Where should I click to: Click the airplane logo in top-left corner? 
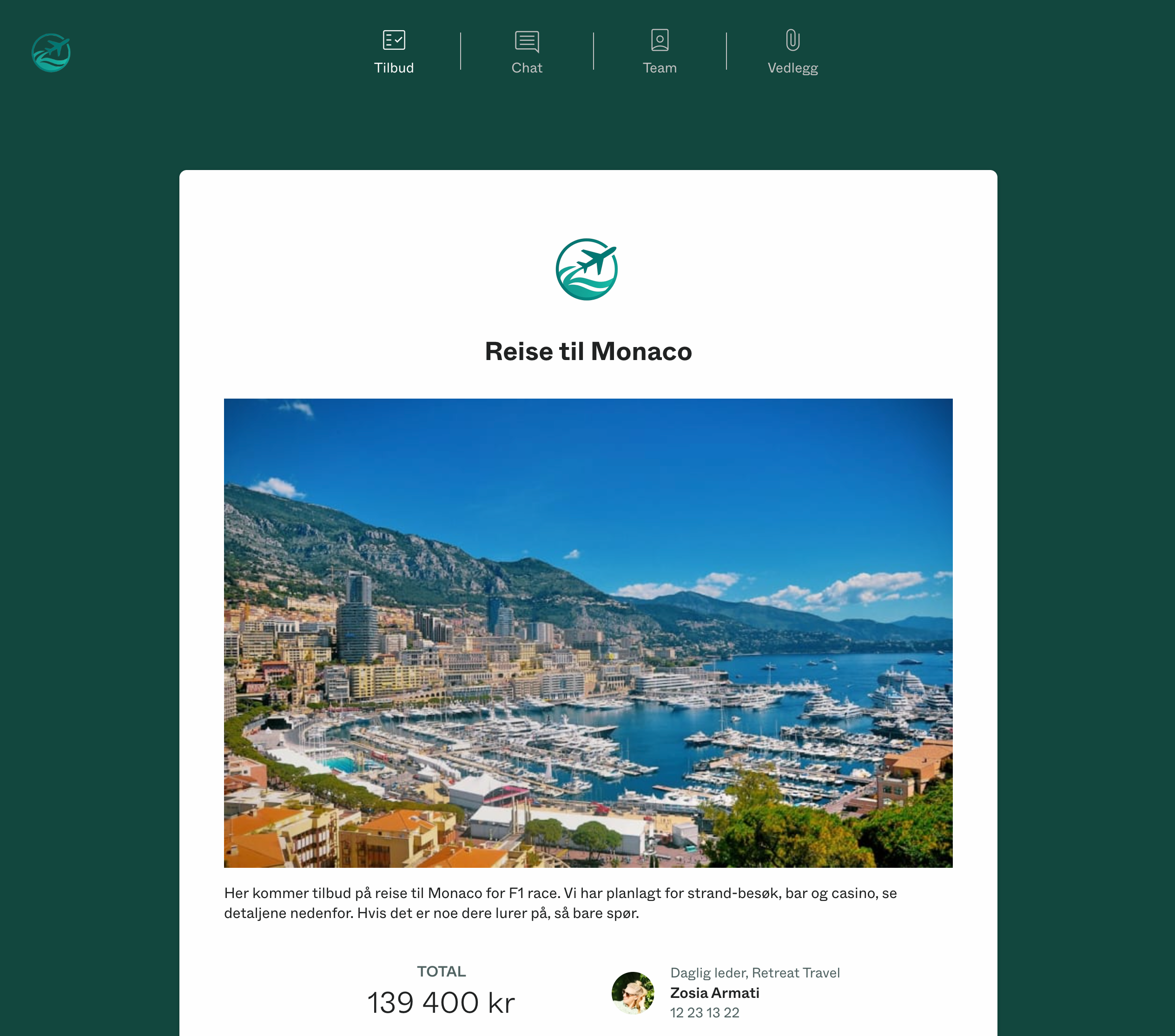(x=51, y=52)
